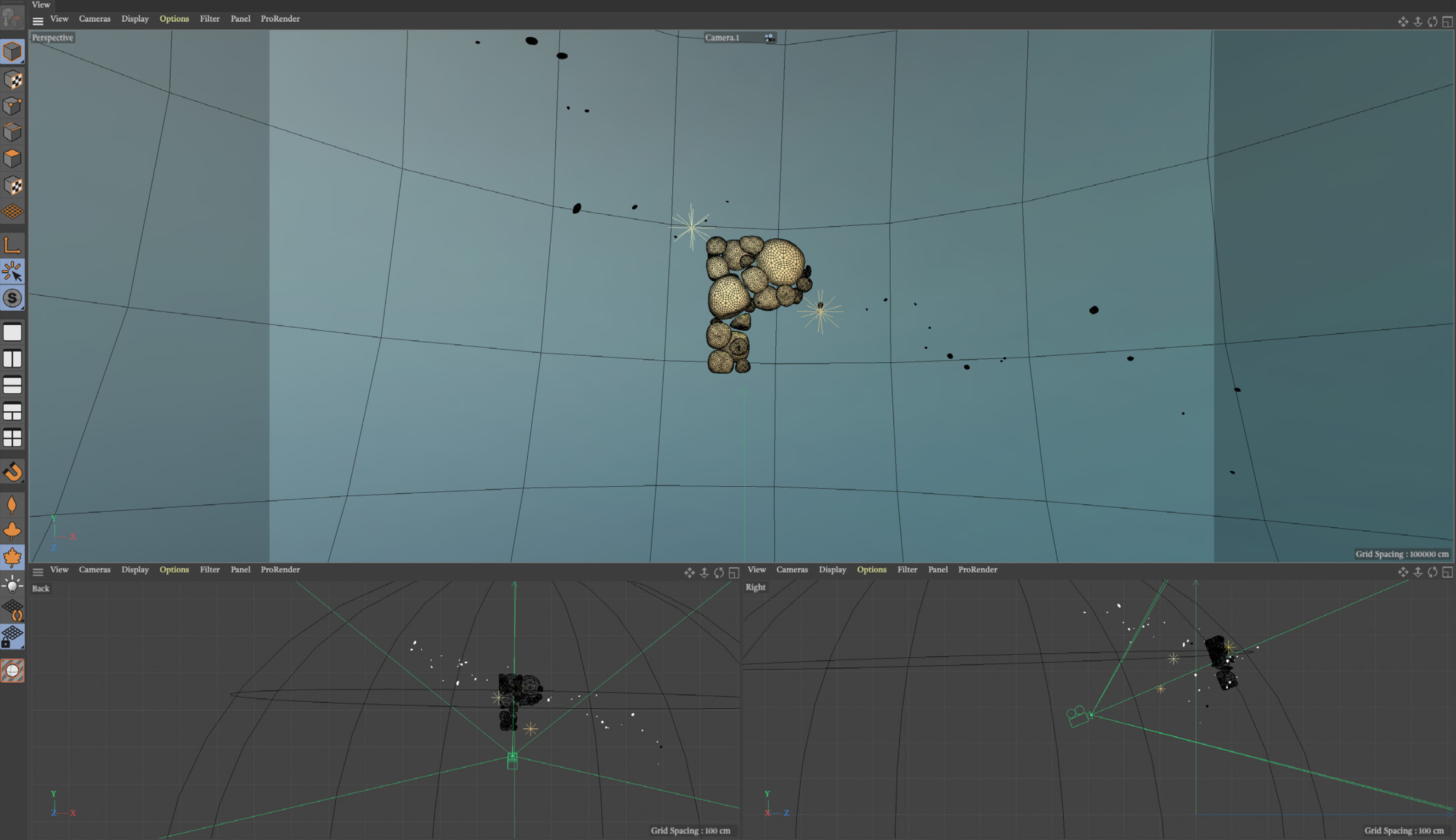Open the Back viewport hamburger menu
1456x840 pixels.
pyautogui.click(x=38, y=572)
